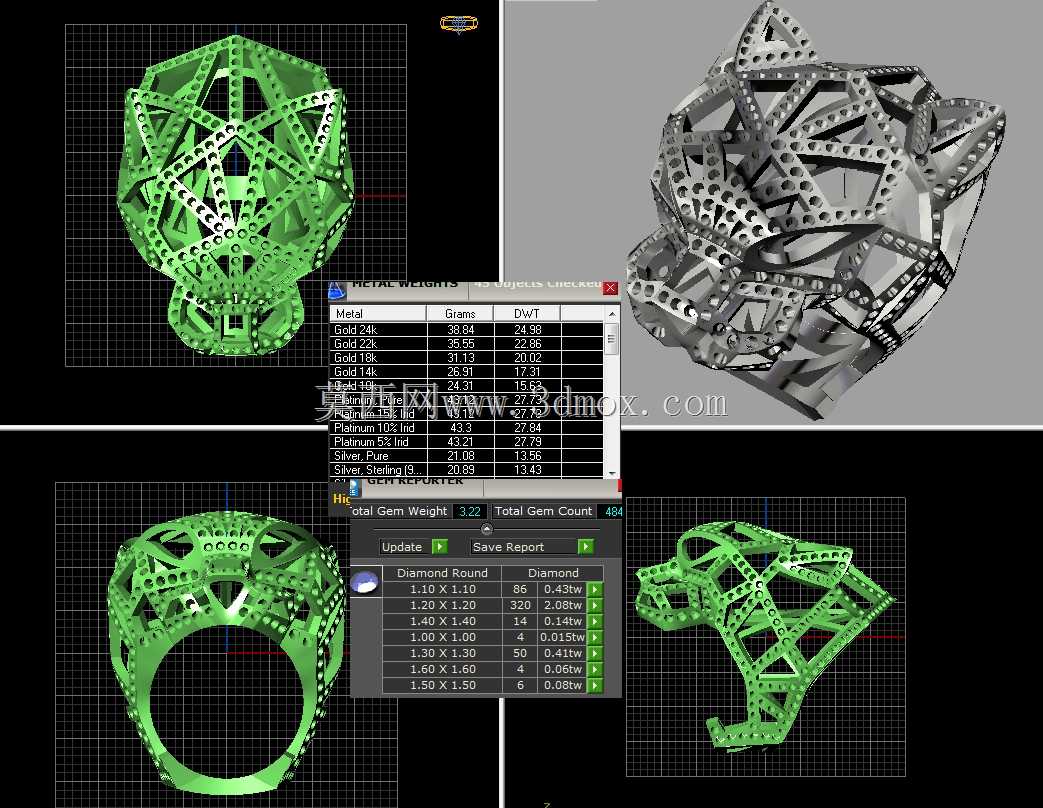Click the gem icon in top-left viewport

pyautogui.click(x=459, y=24)
